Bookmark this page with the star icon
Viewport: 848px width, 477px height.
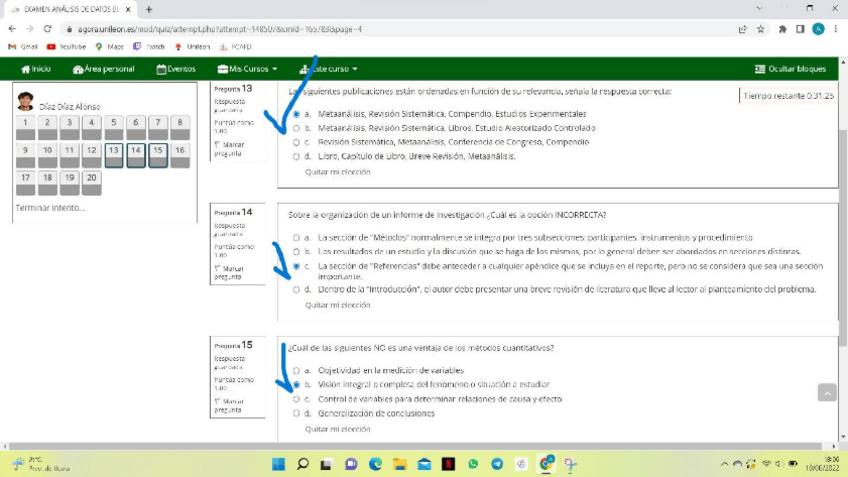[760, 29]
